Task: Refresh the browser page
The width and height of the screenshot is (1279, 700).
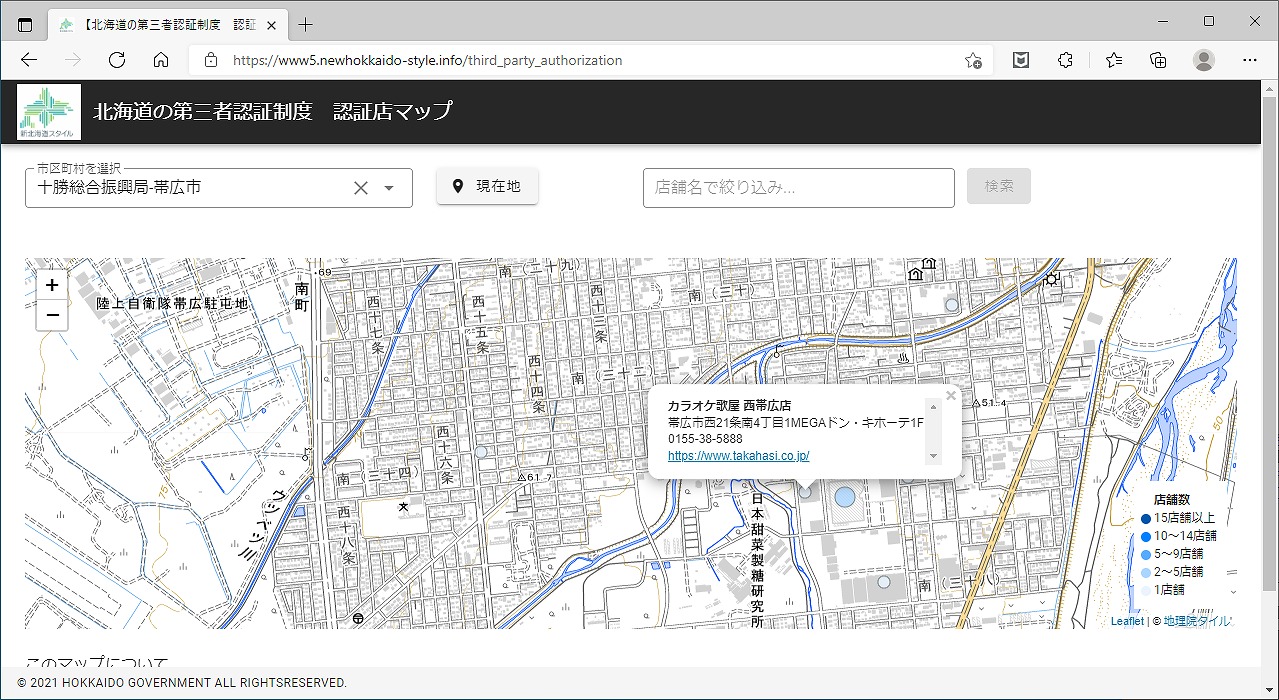Action: (117, 60)
